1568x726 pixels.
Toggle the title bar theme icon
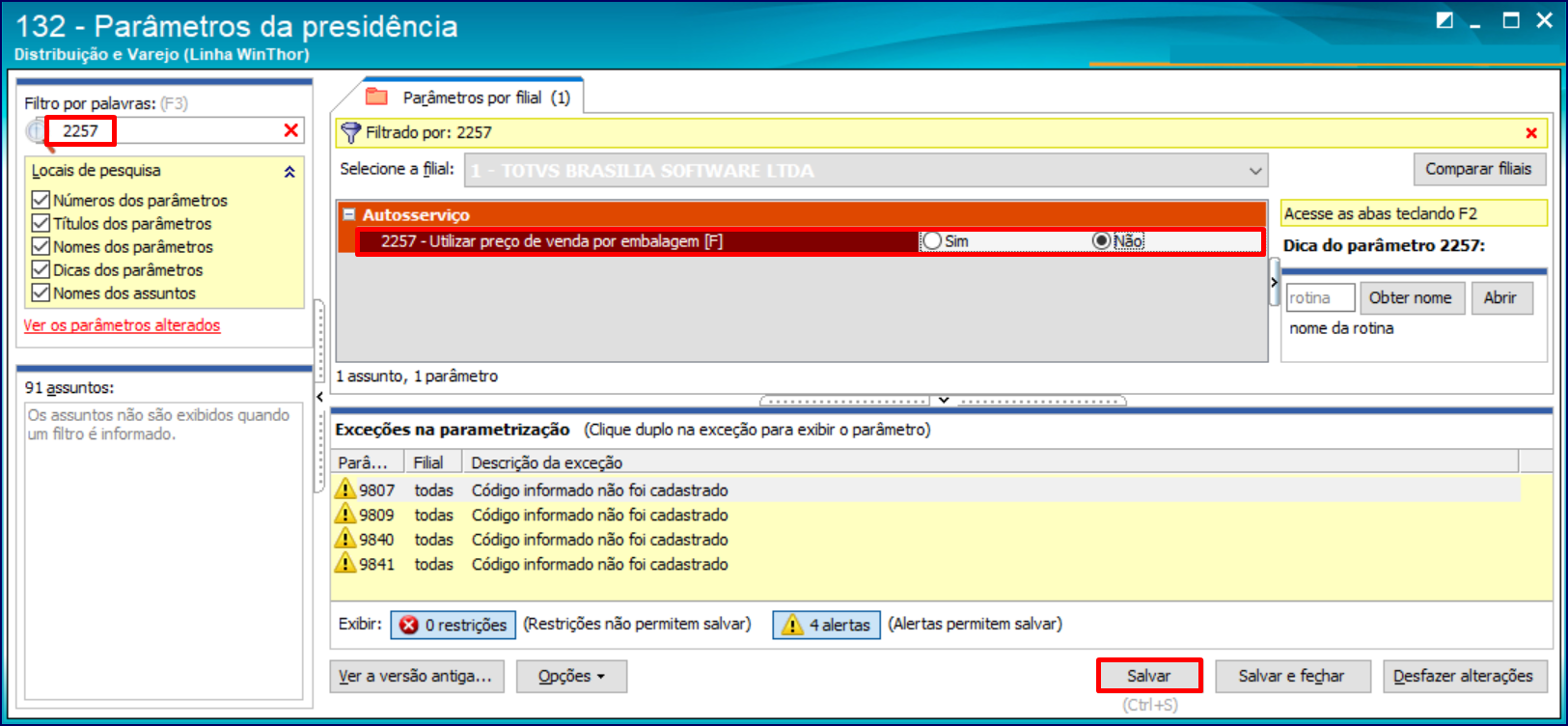[x=1444, y=20]
